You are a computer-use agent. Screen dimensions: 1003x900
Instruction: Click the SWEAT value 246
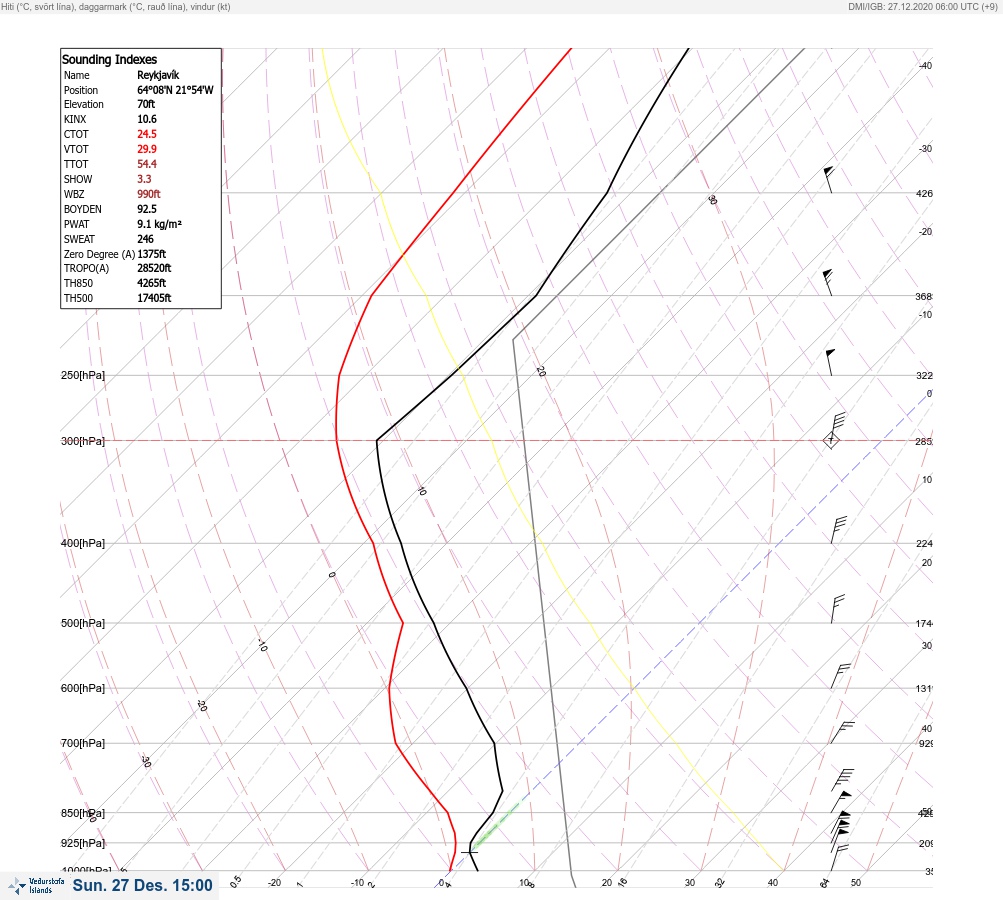click(145, 239)
